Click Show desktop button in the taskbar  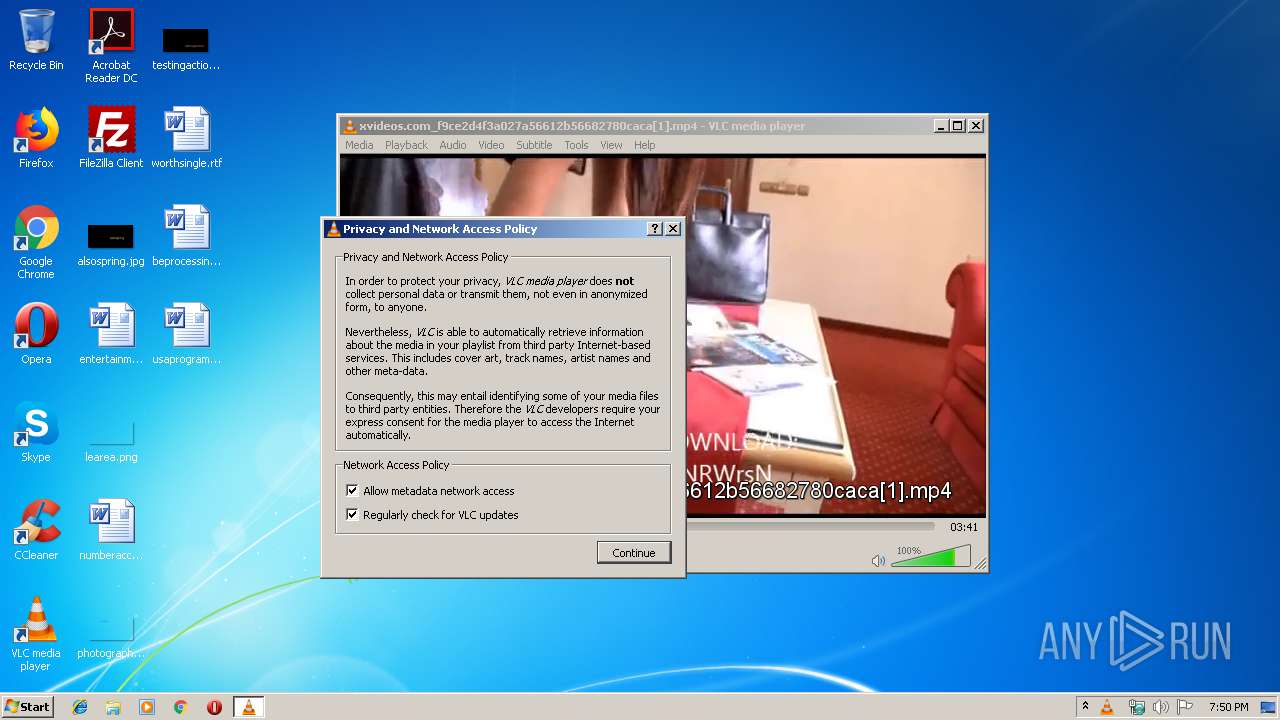point(1270,707)
